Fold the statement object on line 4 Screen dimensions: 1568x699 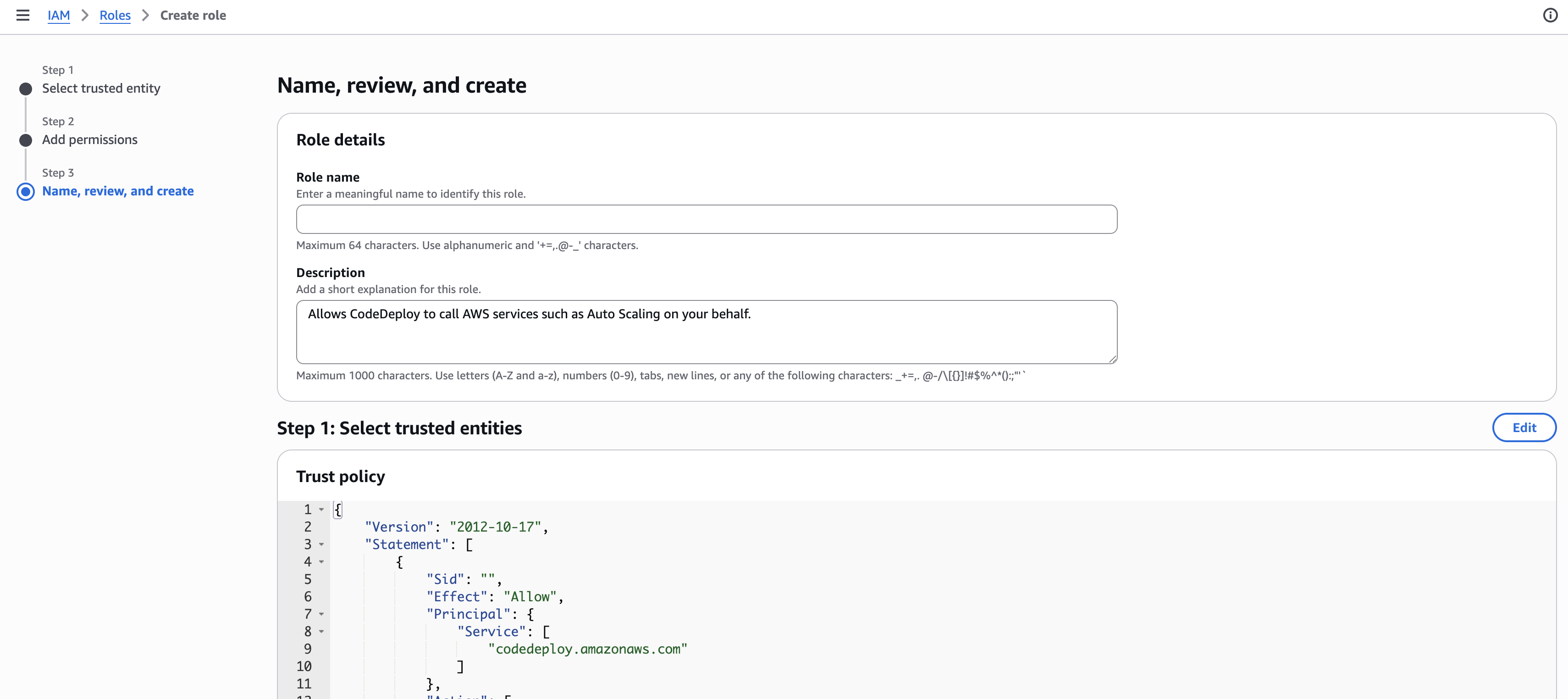(321, 562)
